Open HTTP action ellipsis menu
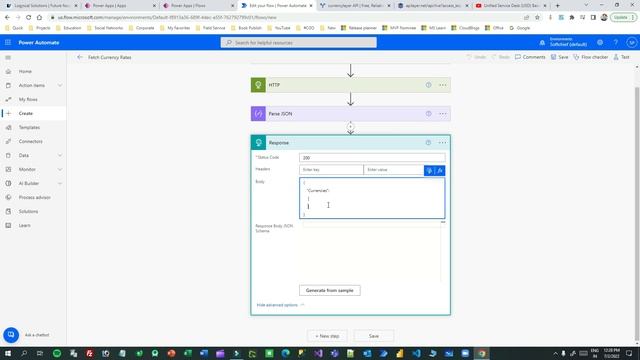Viewport: 640px width, 360px height. point(442,85)
